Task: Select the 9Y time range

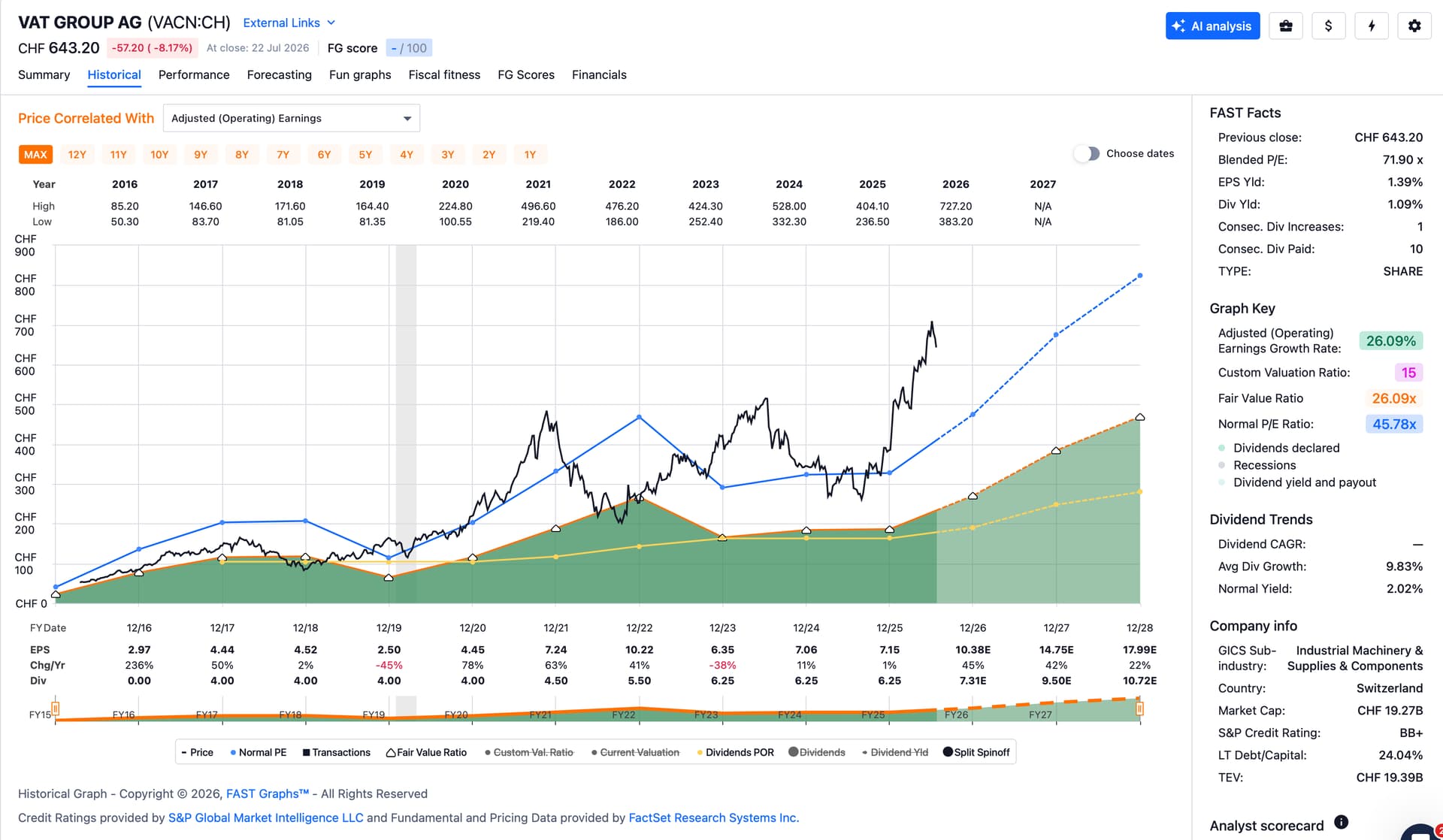Action: click(201, 155)
